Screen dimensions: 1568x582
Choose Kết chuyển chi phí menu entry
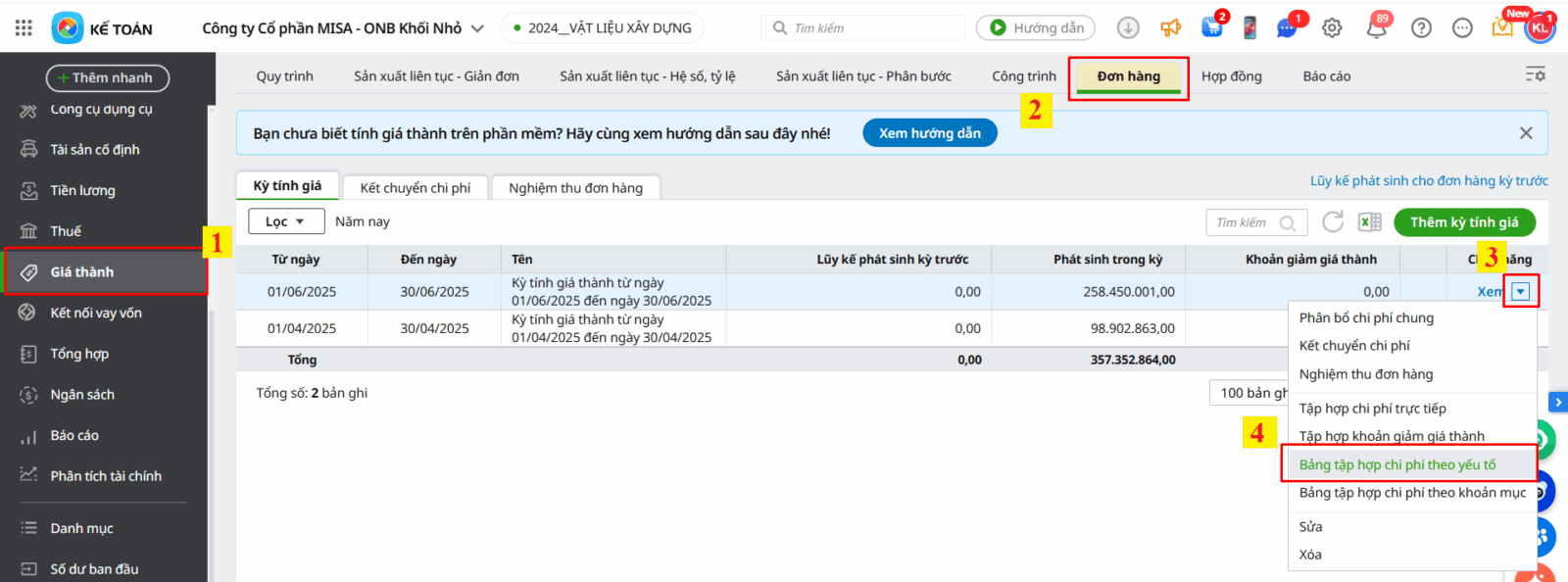(1354, 346)
